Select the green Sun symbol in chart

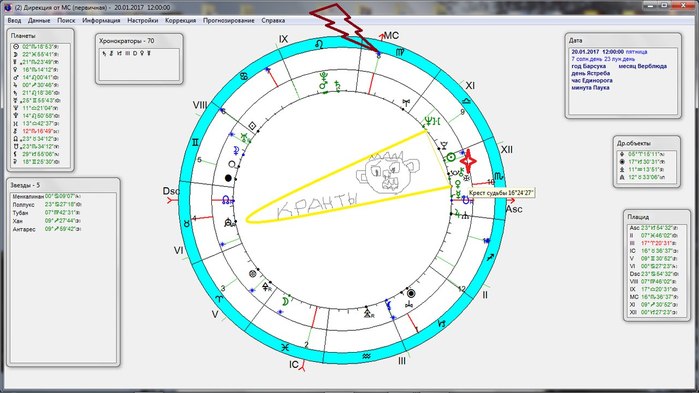pyautogui.click(x=451, y=157)
